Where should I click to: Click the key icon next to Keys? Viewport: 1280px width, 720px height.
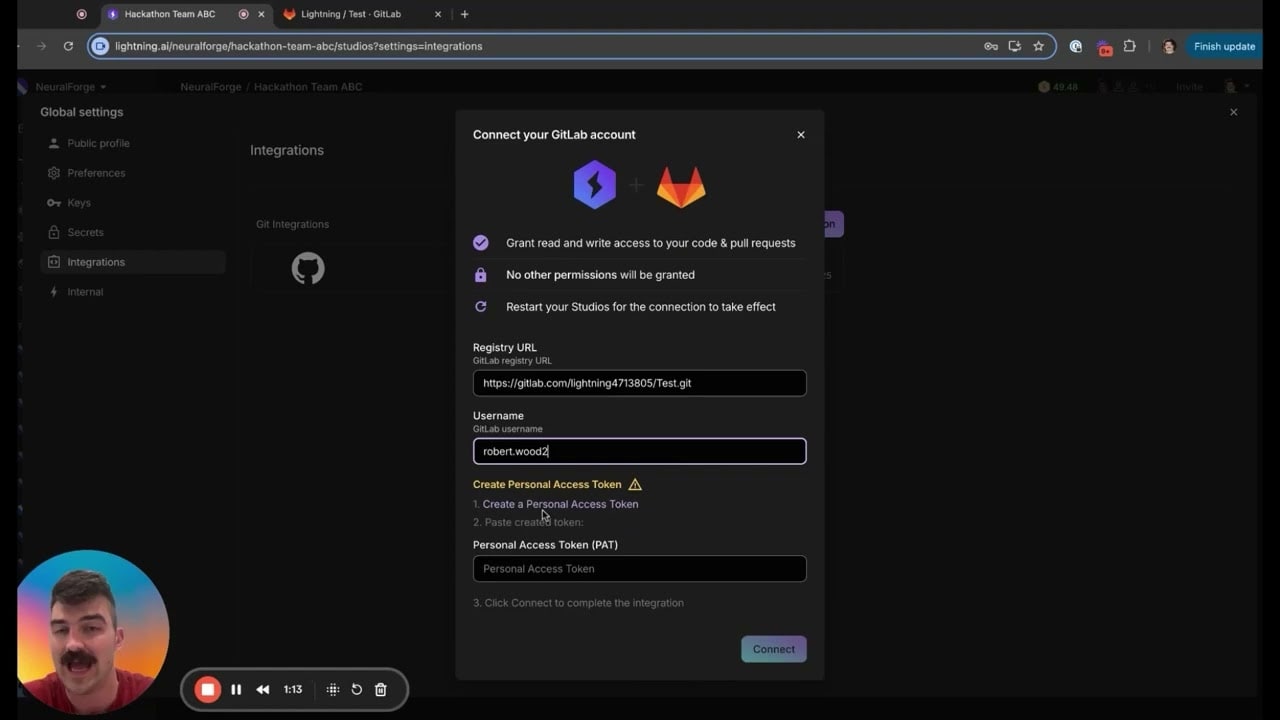point(54,203)
